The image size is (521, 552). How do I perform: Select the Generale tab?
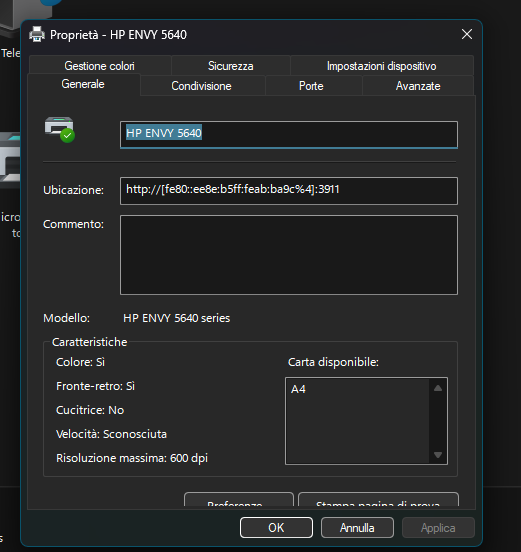click(x=83, y=84)
